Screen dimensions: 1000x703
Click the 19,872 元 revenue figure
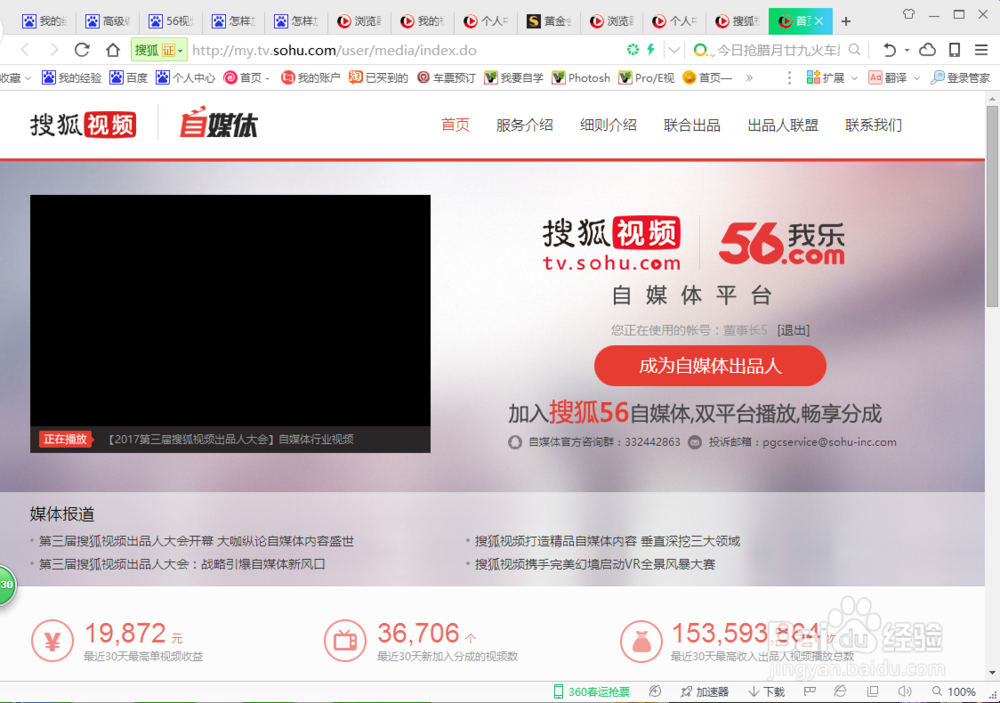(134, 633)
